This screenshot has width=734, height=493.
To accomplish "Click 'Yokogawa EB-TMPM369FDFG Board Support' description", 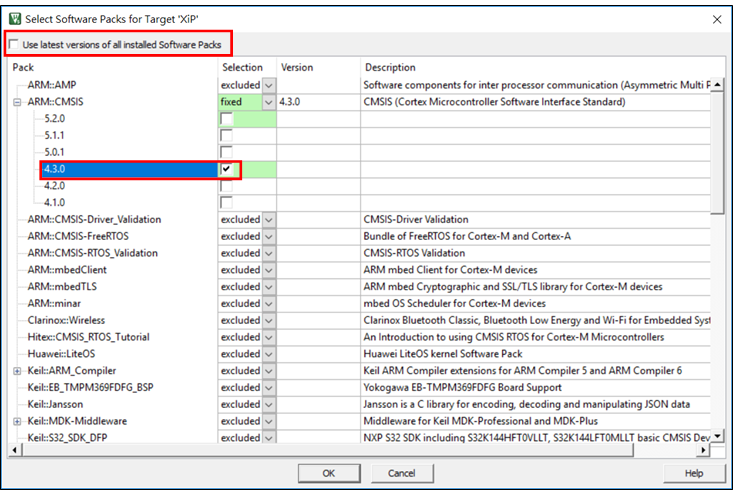I will tap(462, 388).
